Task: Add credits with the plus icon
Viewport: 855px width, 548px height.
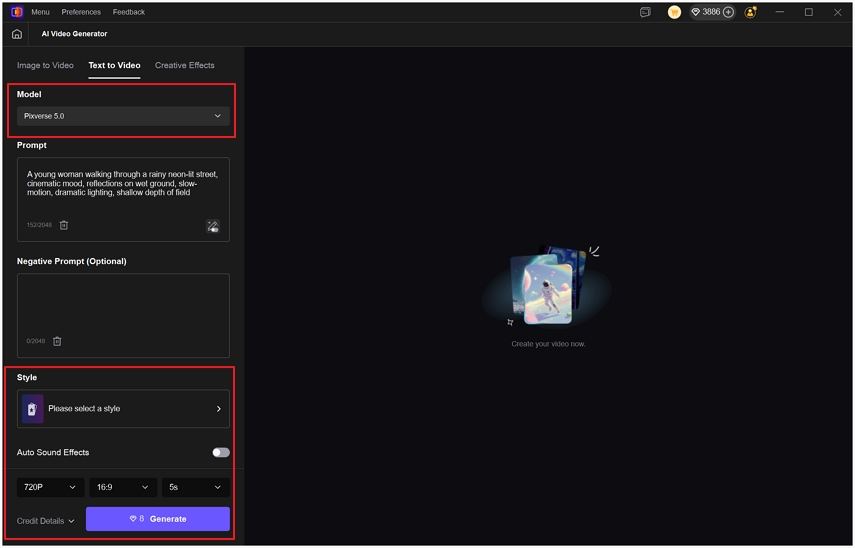Action: 728,12
